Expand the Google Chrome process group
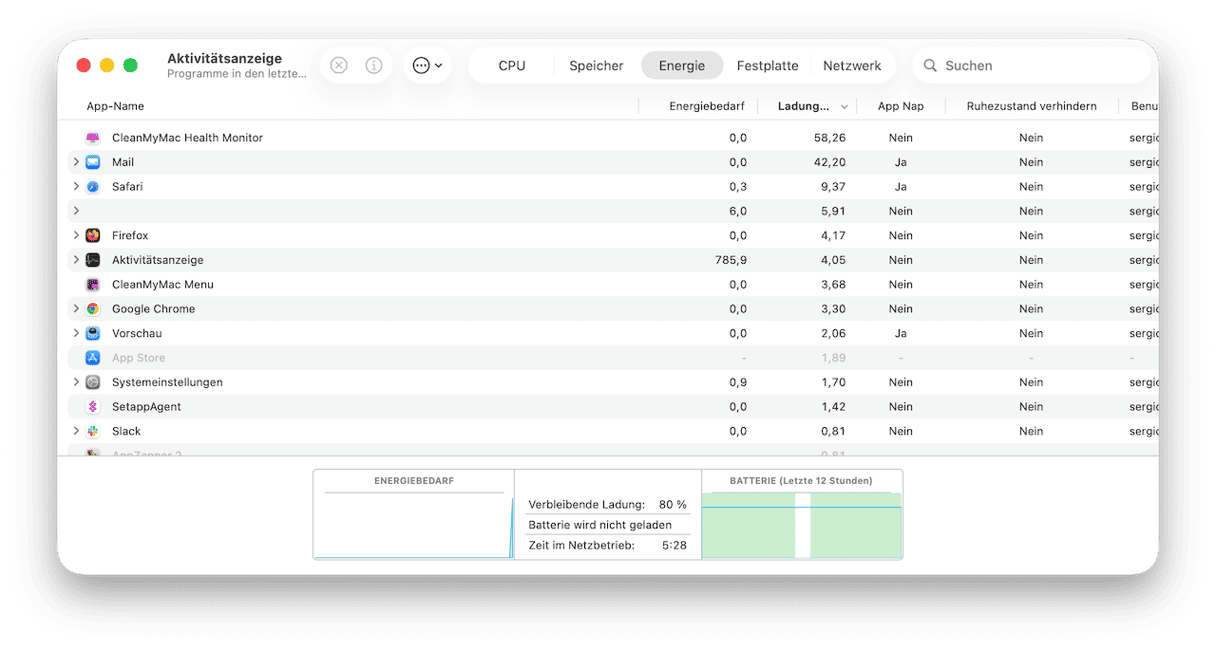This screenshot has height=650, width=1216. [76, 309]
